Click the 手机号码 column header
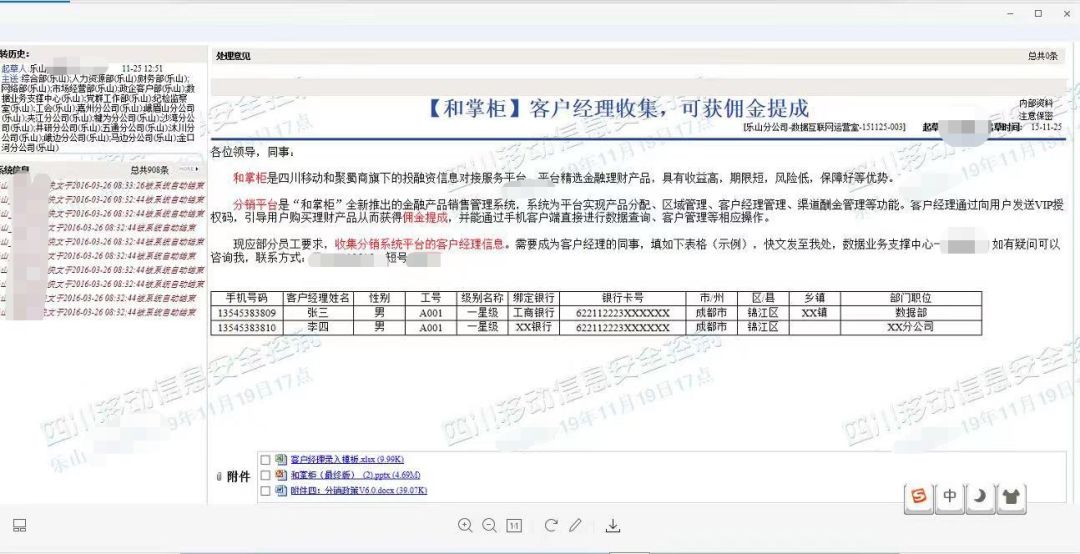 tap(247, 298)
